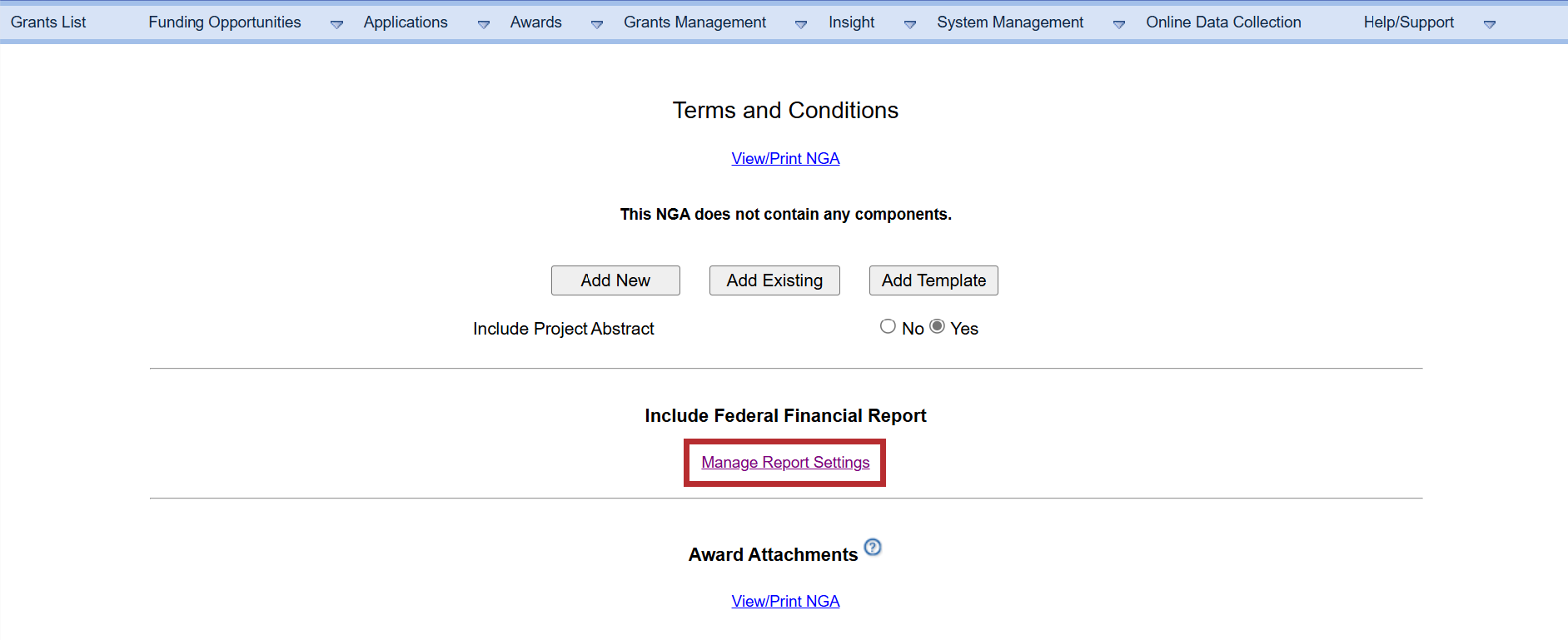The image size is (1568, 640).
Task: Open the Grants Management dropdown arrow
Action: [800, 24]
